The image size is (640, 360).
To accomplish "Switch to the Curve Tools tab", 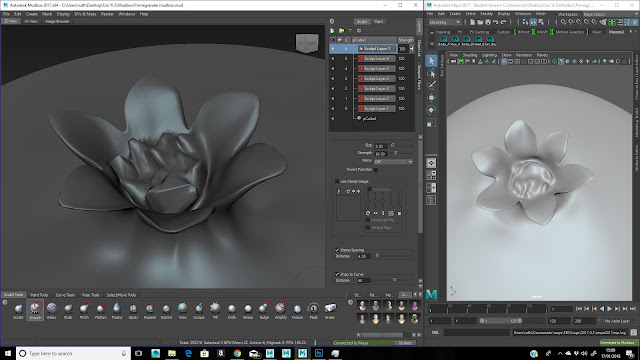I will point(65,295).
